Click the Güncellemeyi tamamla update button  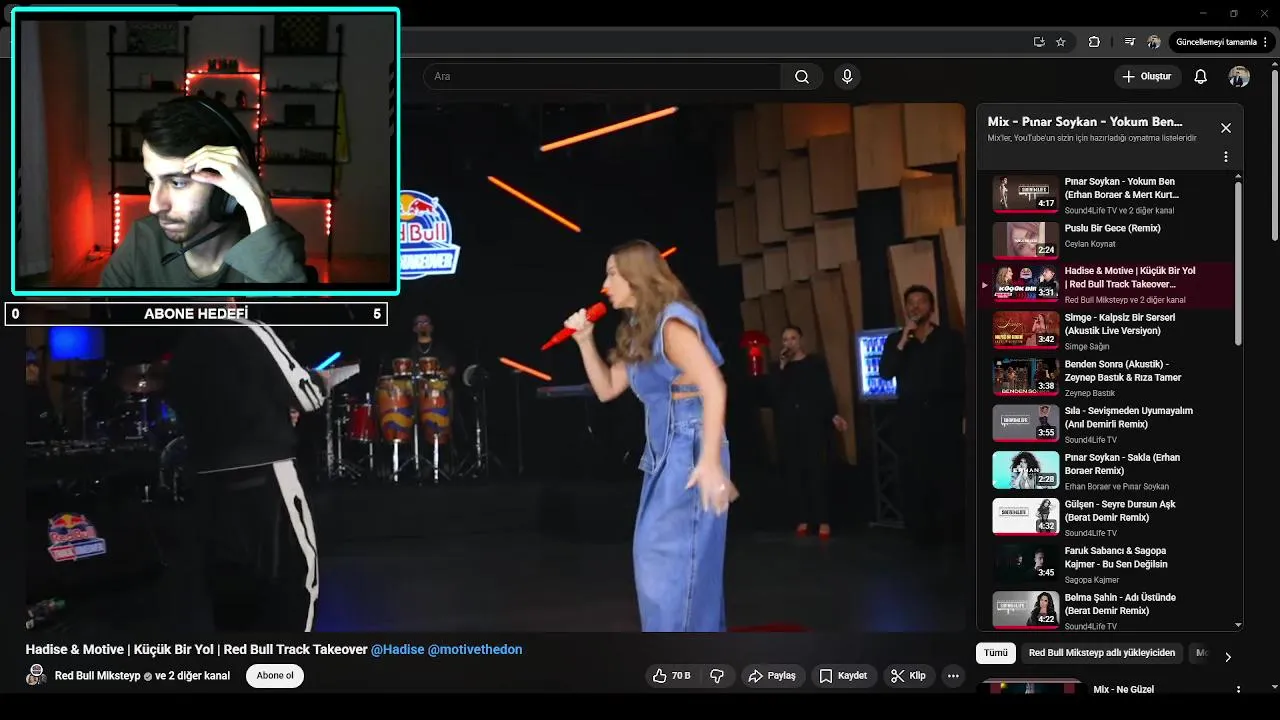point(1215,42)
